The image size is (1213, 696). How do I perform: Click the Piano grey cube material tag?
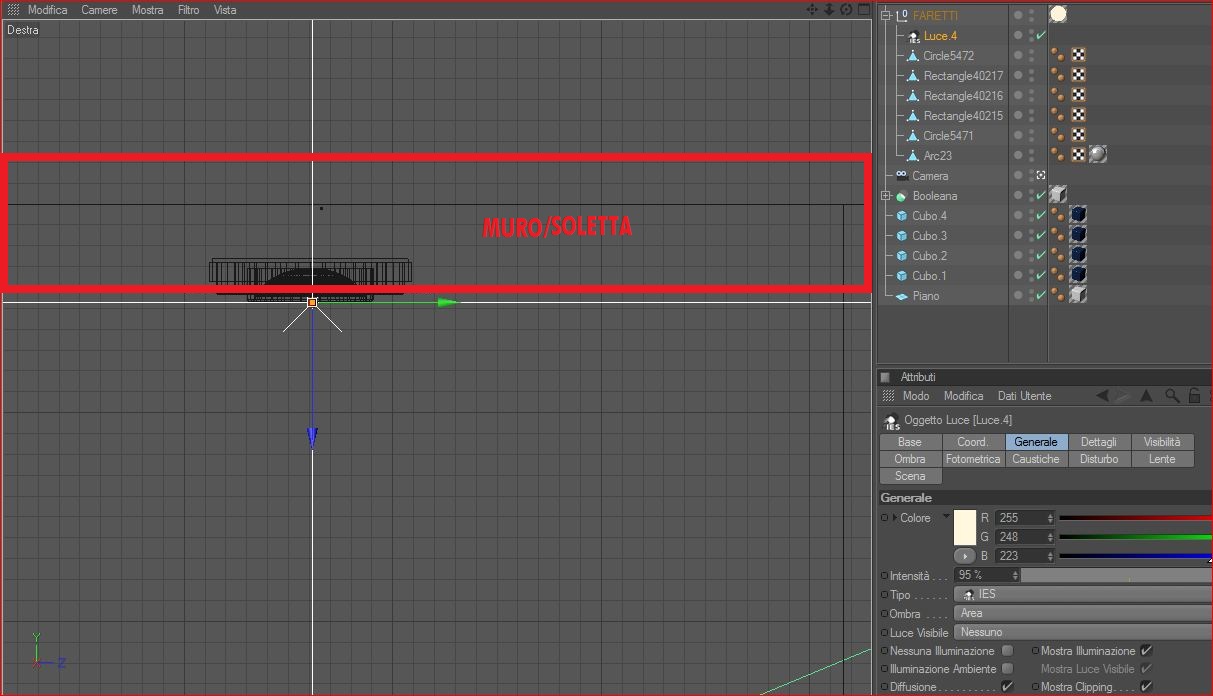point(1078,295)
